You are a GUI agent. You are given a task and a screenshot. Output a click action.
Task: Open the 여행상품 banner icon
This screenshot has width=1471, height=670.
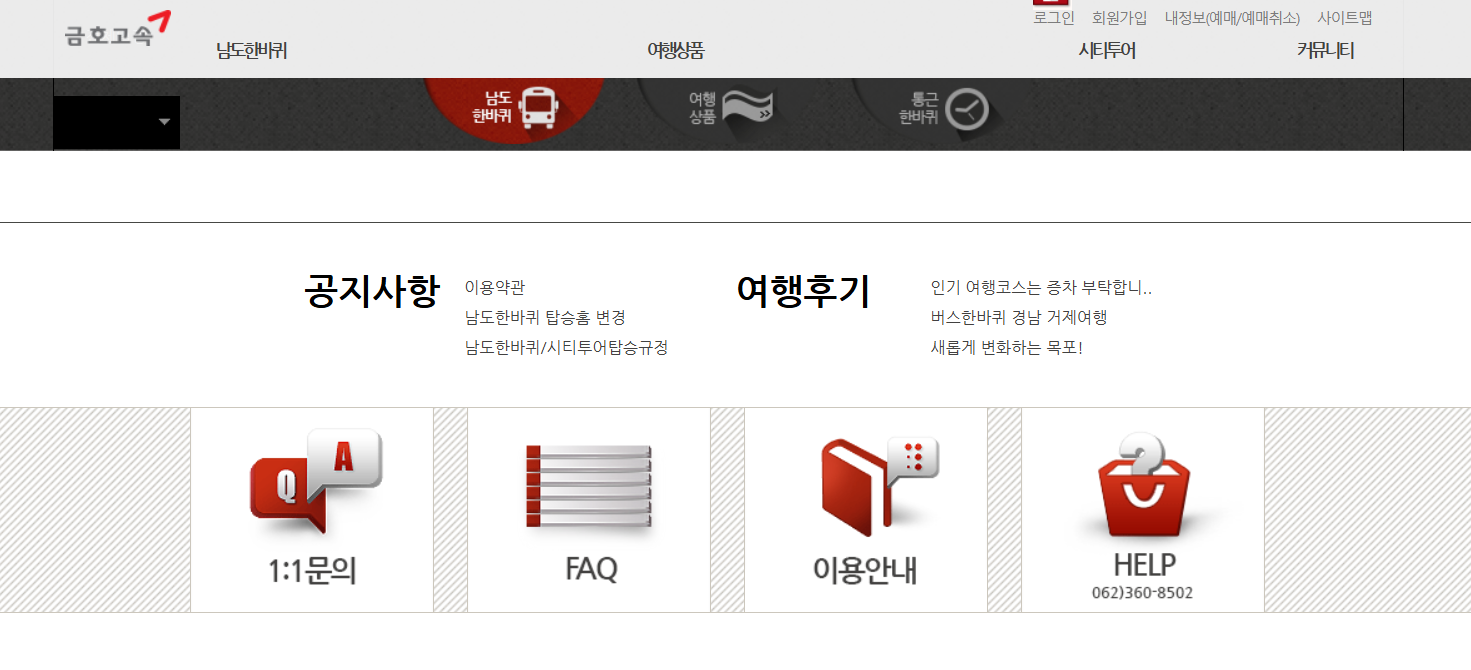(x=730, y=107)
